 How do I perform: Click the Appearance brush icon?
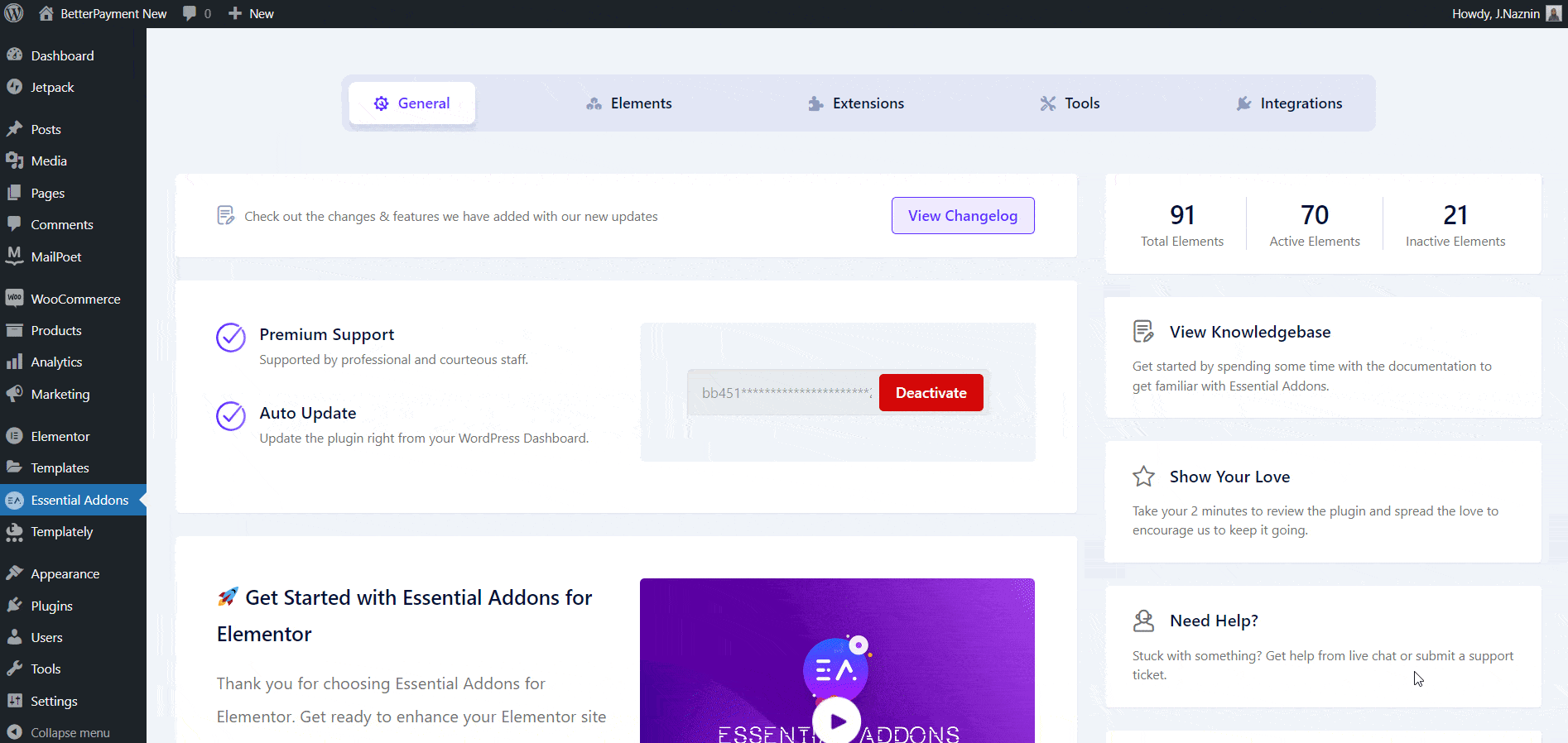tap(14, 573)
